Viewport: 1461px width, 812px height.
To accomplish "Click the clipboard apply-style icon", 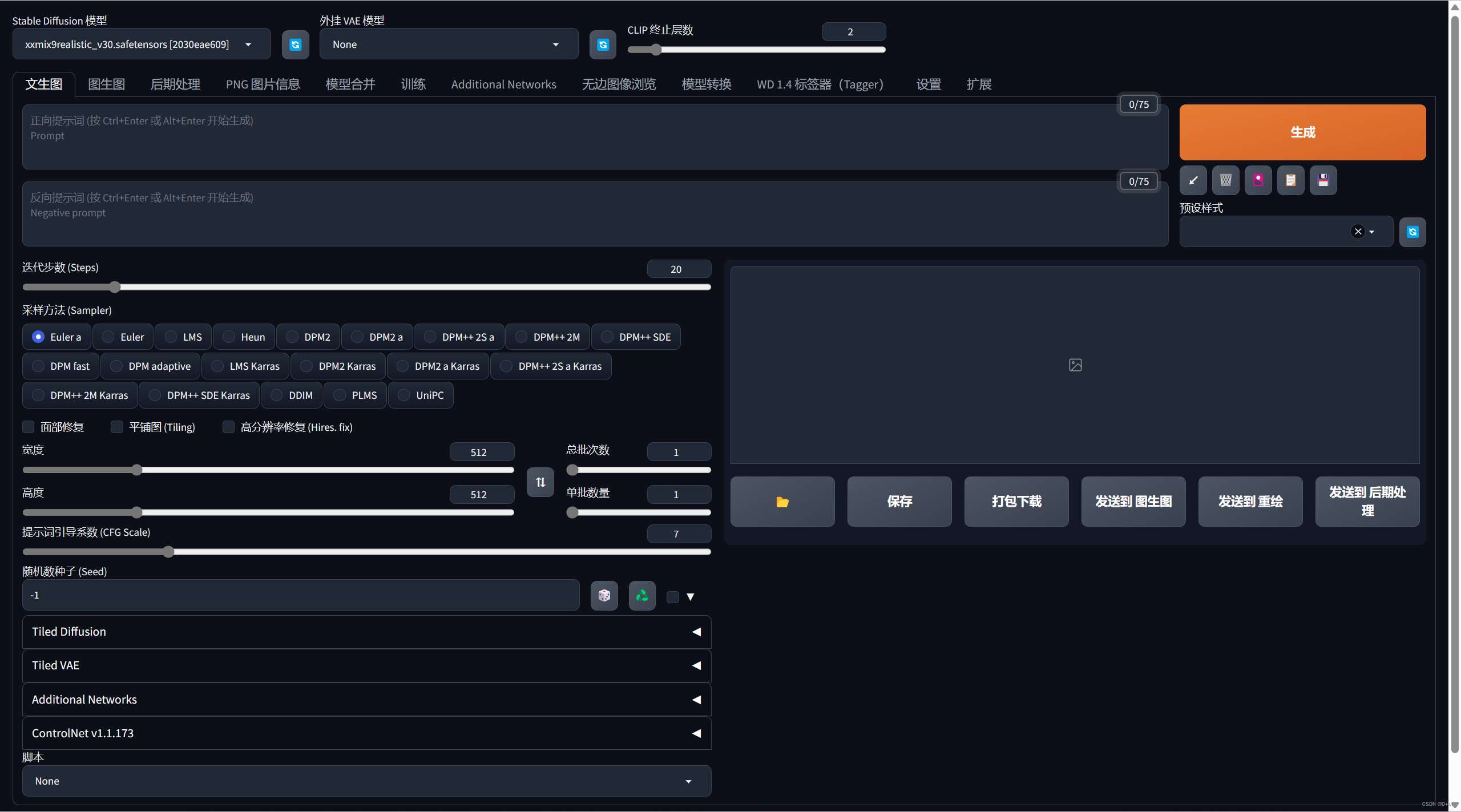I will point(1290,180).
